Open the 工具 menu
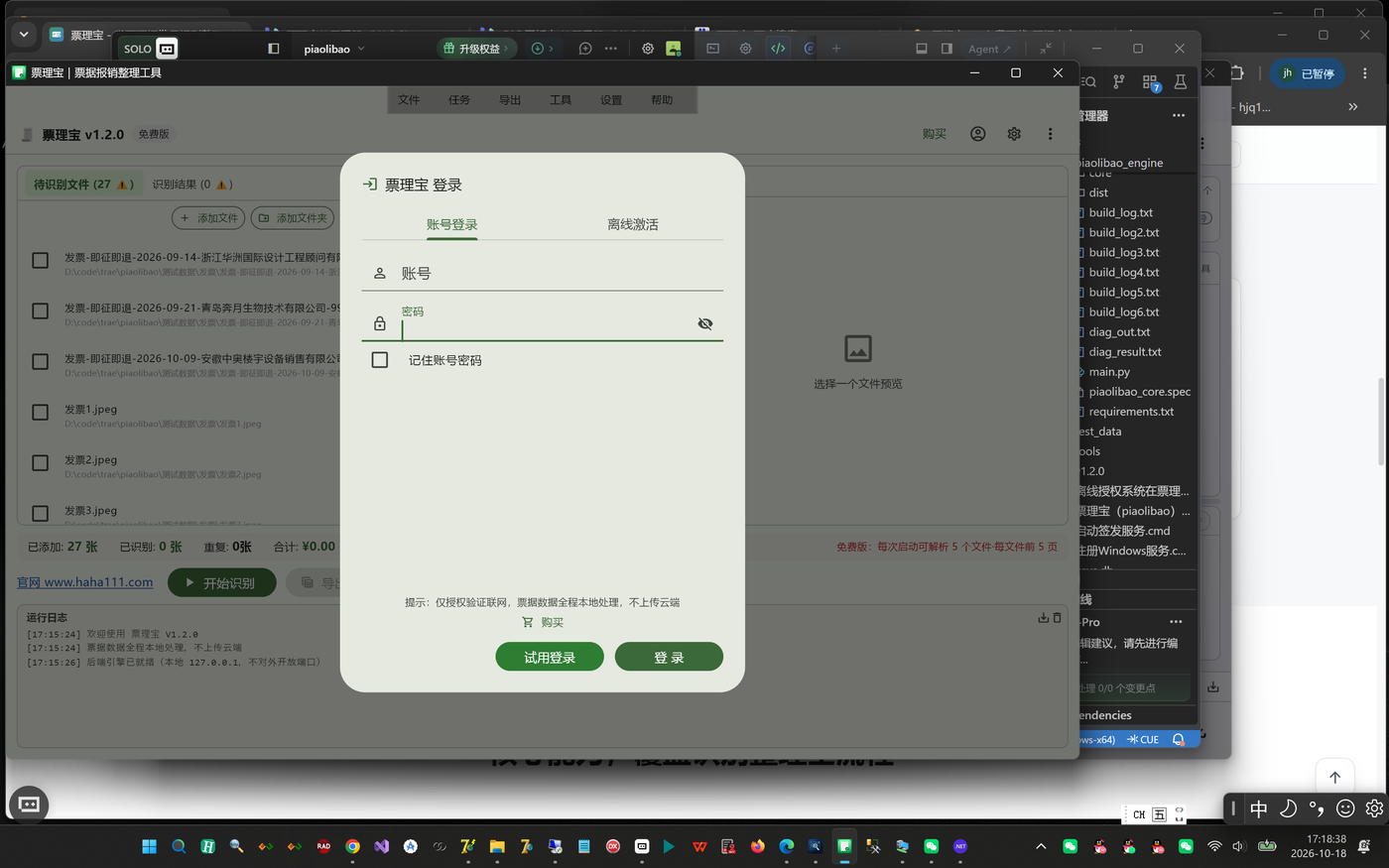1389x868 pixels. pyautogui.click(x=561, y=100)
